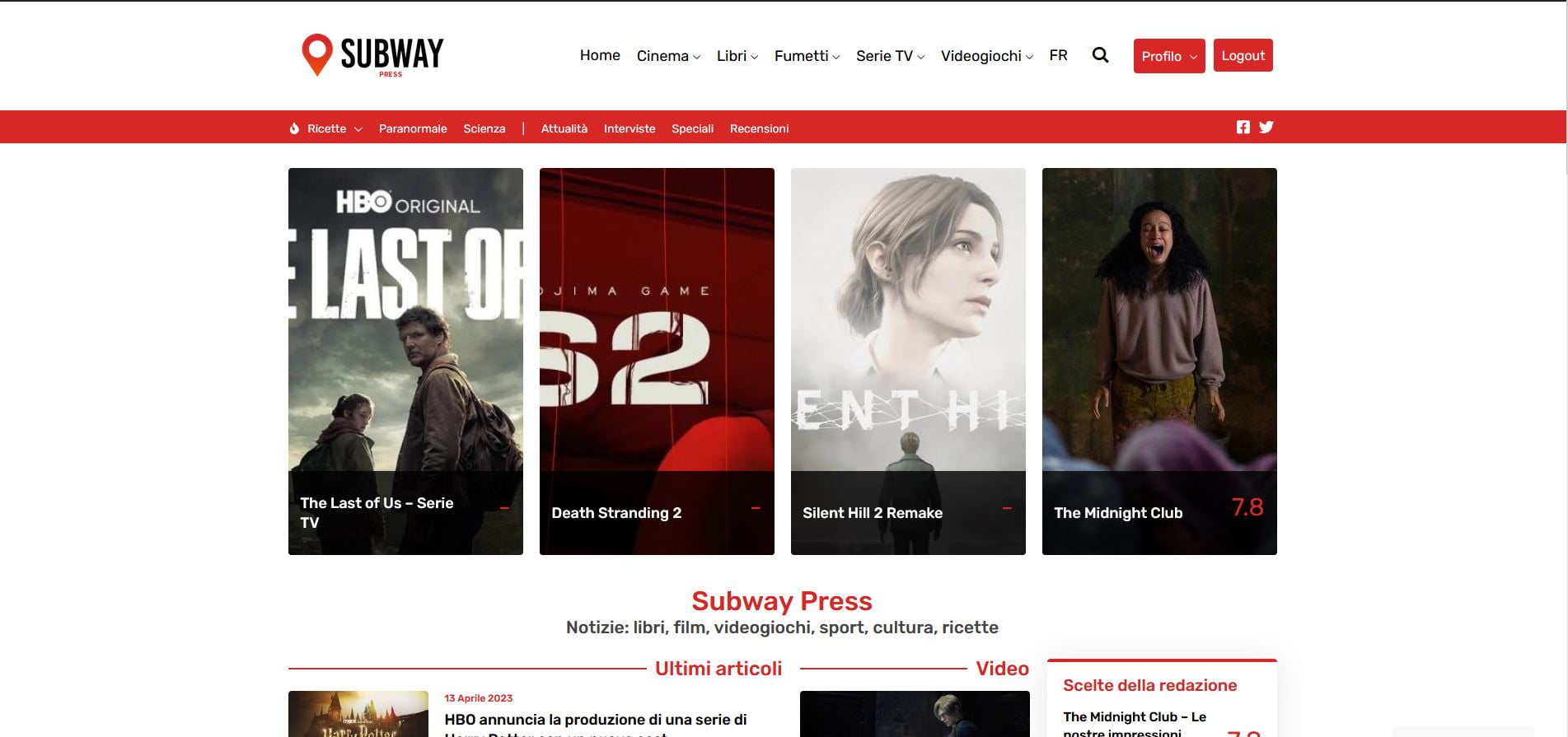Viewport: 1568px width, 737px height.
Task: Expand the Videogiochi dropdown menu
Action: [x=986, y=56]
